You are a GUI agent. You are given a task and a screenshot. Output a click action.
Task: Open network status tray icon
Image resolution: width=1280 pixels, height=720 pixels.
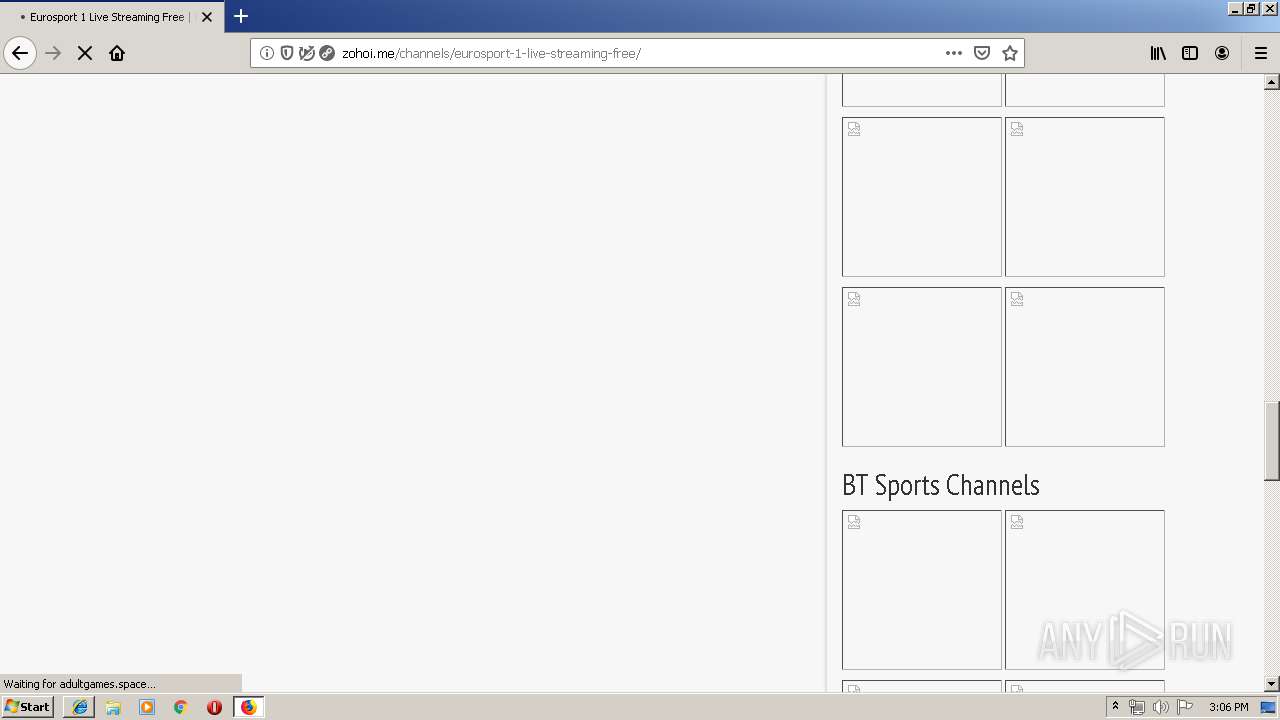coord(1137,707)
